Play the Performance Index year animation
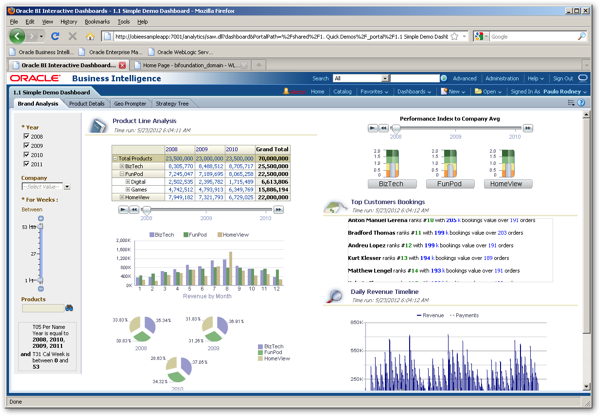Screen dimensions: 600x416 tap(373, 128)
